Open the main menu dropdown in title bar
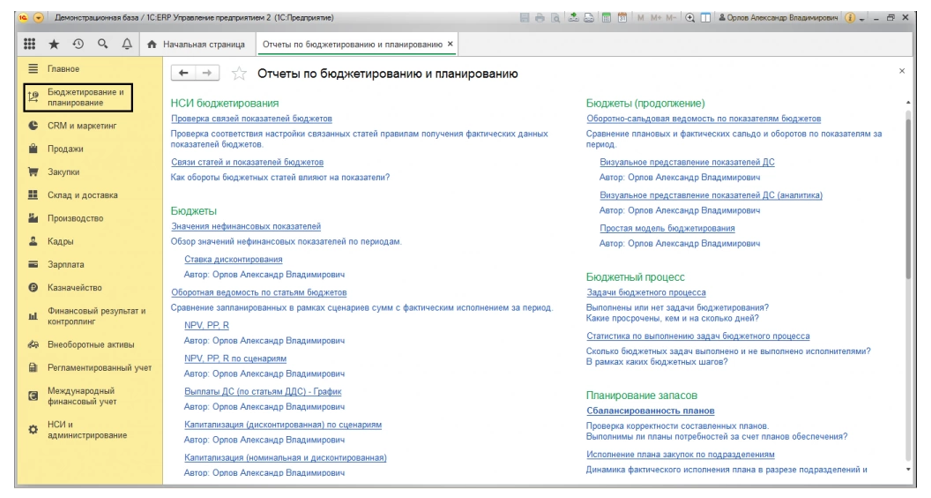 (39, 18)
